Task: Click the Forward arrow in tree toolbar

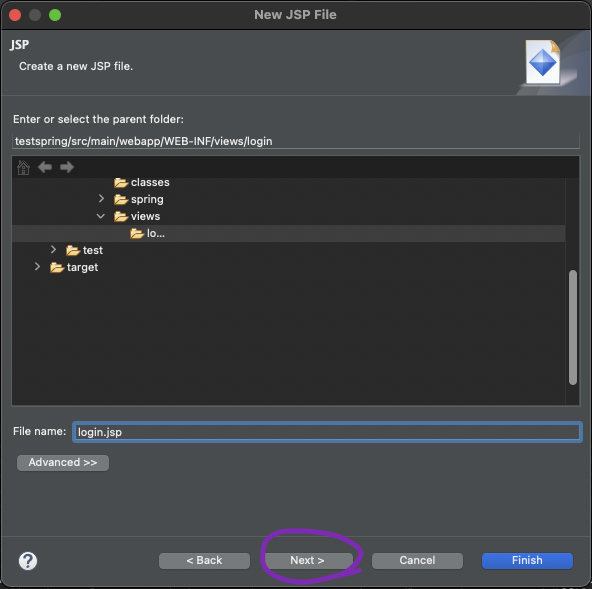Action: (x=67, y=167)
